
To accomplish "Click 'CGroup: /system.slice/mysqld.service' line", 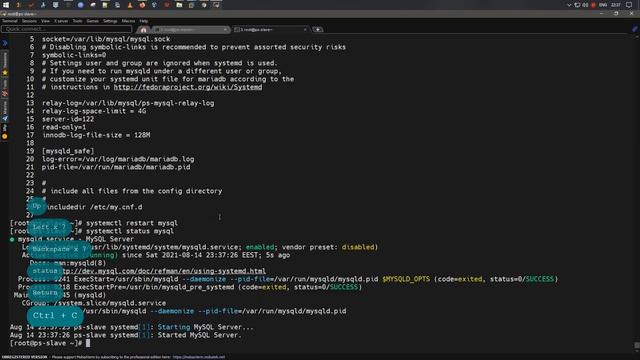I will [x=94, y=303].
